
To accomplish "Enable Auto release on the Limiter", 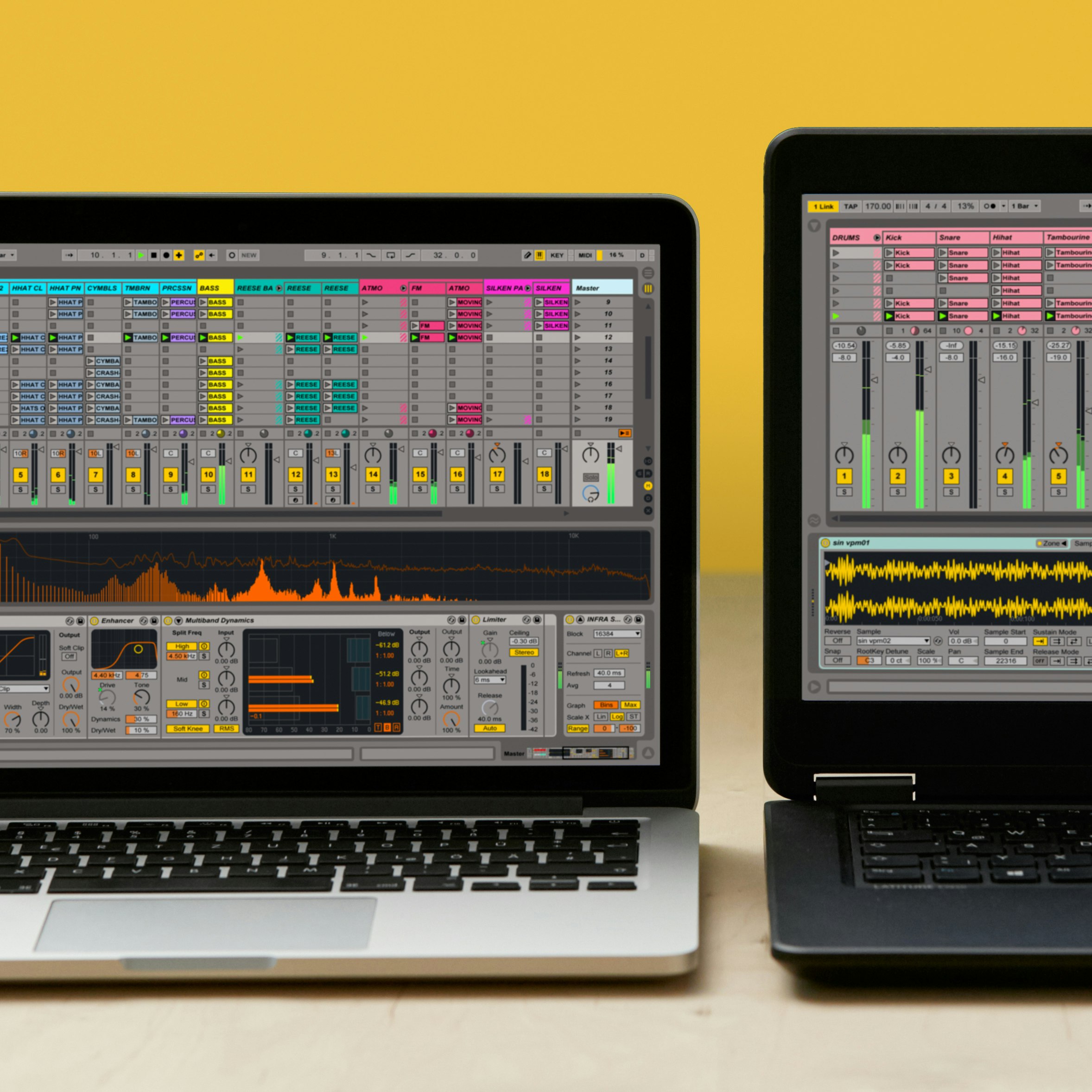I will (490, 729).
